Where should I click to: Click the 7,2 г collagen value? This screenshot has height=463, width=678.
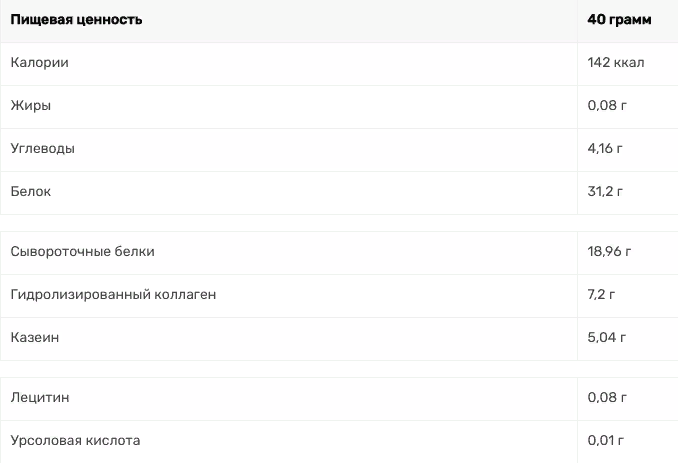[601, 295]
